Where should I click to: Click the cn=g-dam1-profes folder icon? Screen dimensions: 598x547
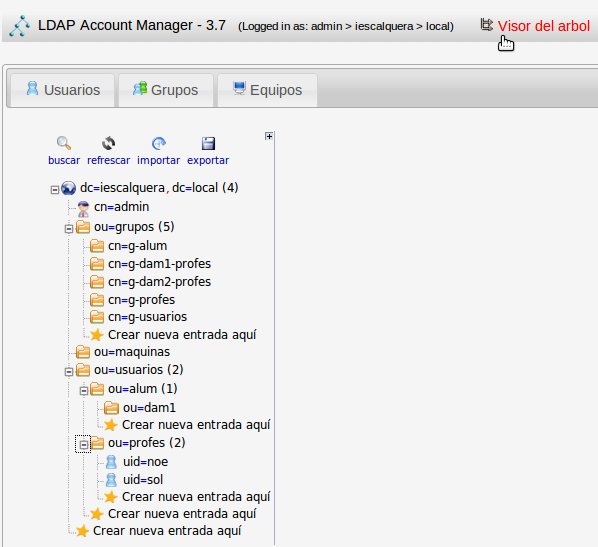96,264
